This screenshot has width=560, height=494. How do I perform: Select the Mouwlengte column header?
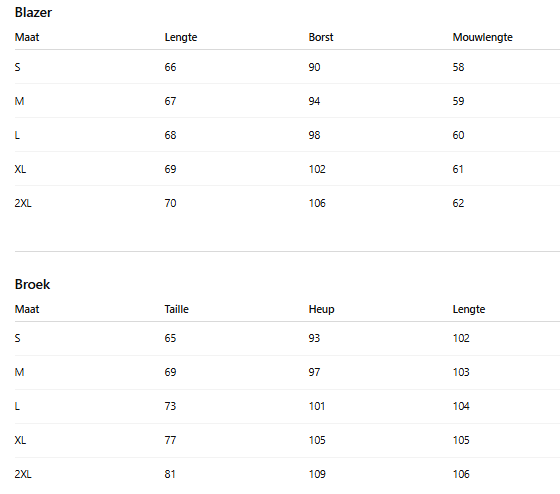pos(482,37)
